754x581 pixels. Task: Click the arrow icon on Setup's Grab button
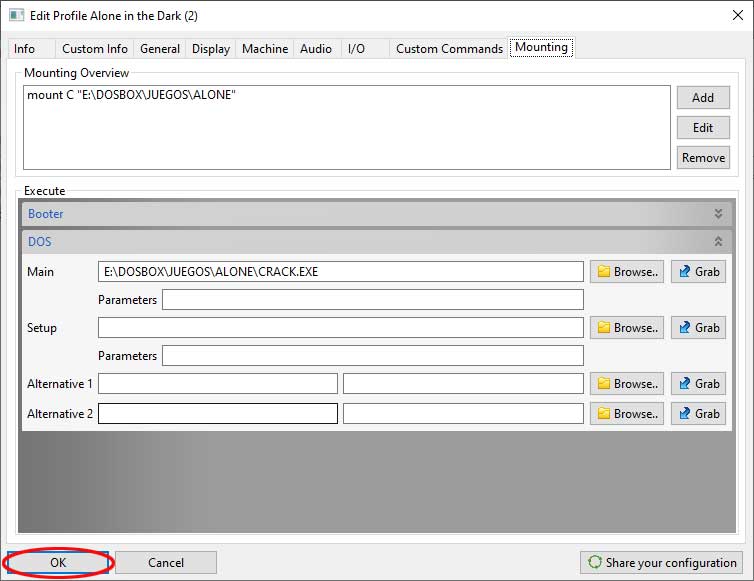pyautogui.click(x=685, y=328)
